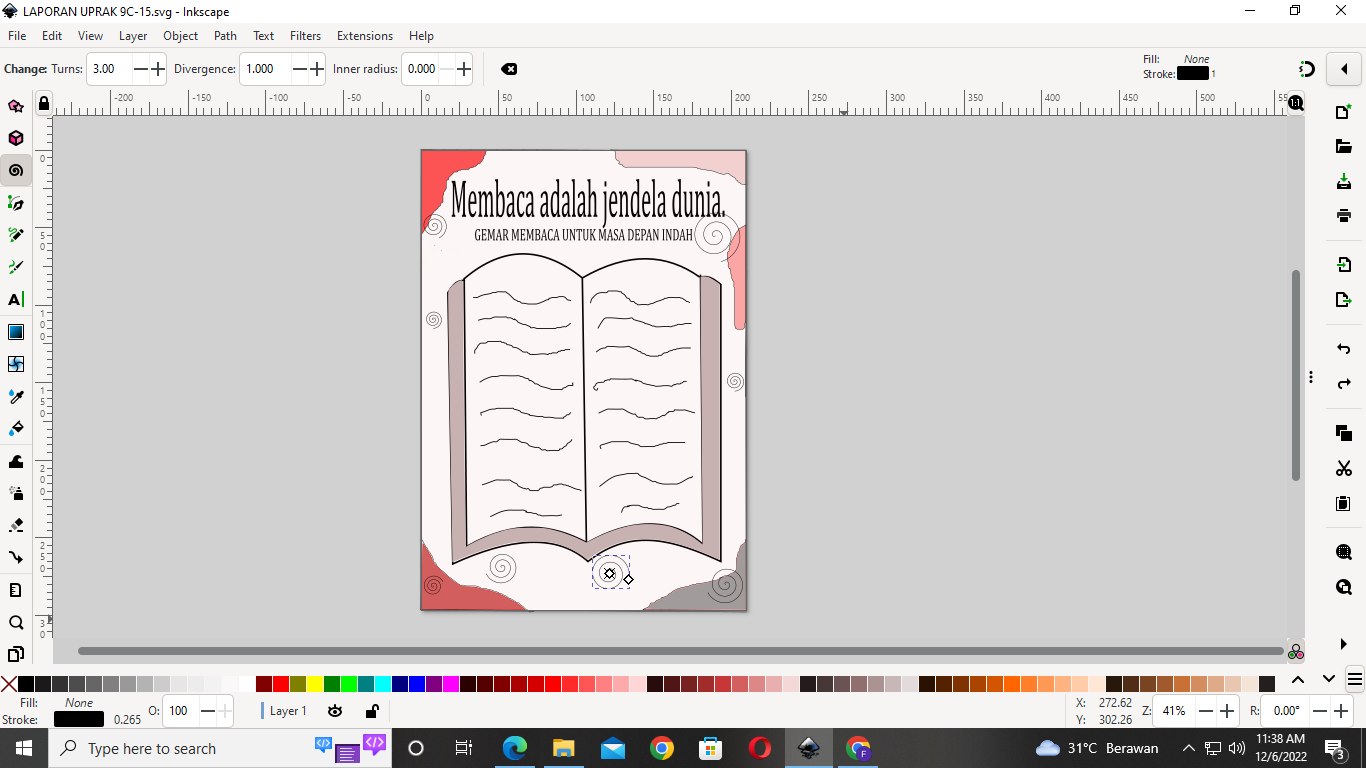Copy the selection

click(x=1344, y=433)
